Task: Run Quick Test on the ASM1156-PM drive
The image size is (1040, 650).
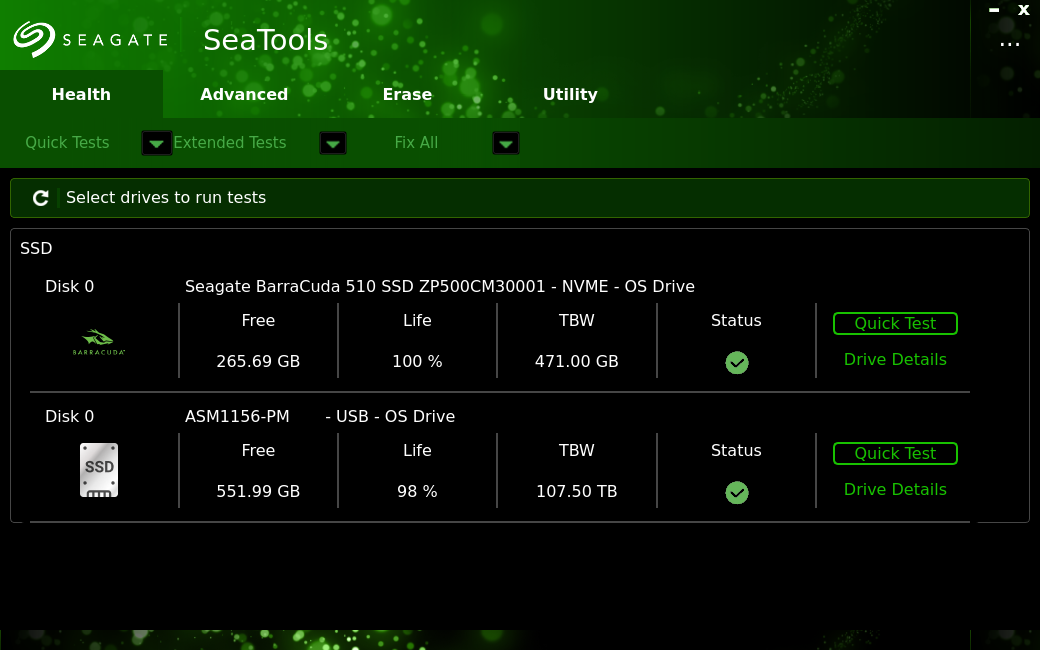Action: click(x=895, y=453)
